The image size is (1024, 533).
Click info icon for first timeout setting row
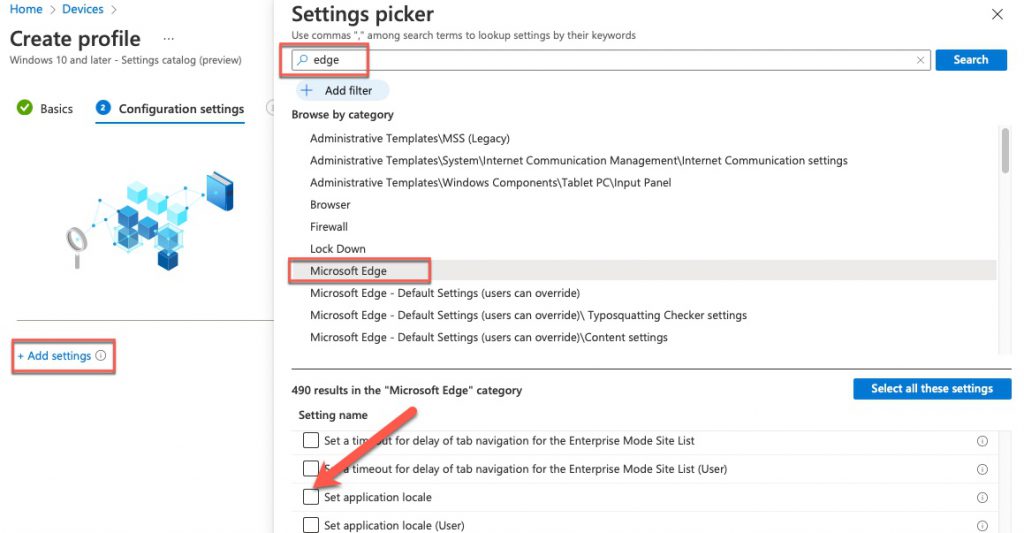click(982, 441)
